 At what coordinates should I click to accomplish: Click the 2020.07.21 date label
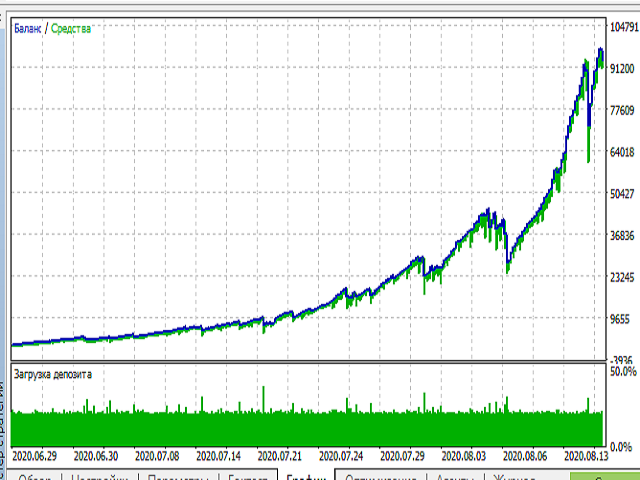click(x=280, y=456)
